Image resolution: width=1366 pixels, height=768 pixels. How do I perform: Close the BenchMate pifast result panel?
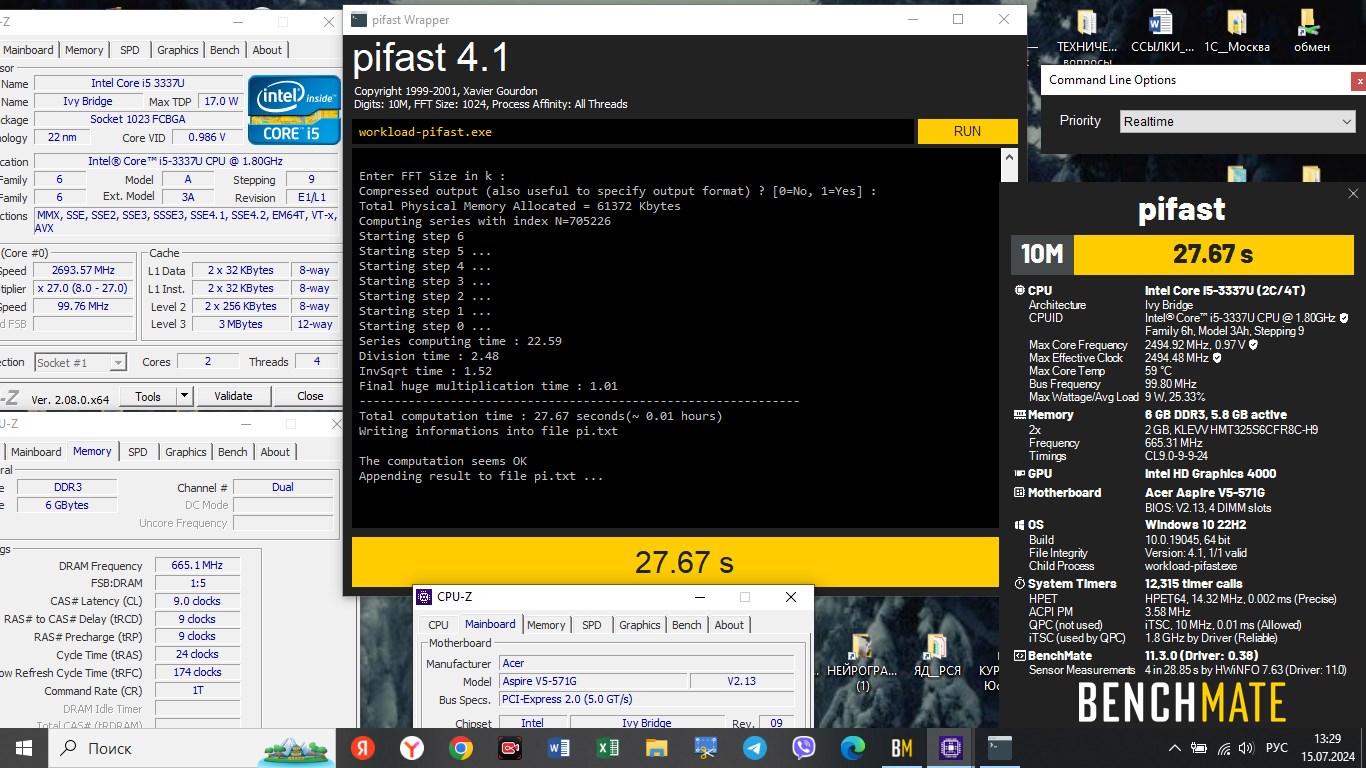[x=1353, y=194]
